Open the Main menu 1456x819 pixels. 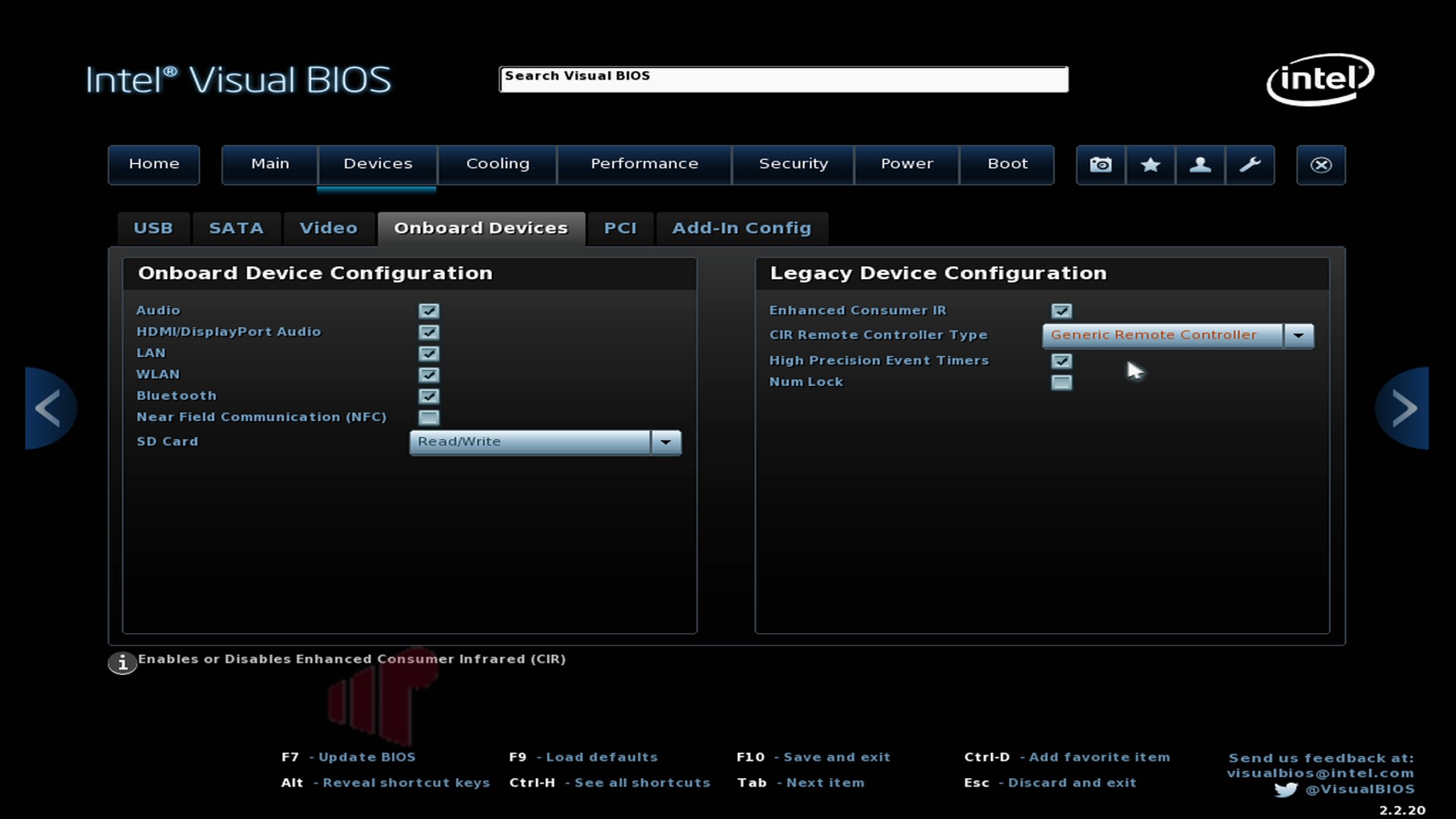click(270, 165)
